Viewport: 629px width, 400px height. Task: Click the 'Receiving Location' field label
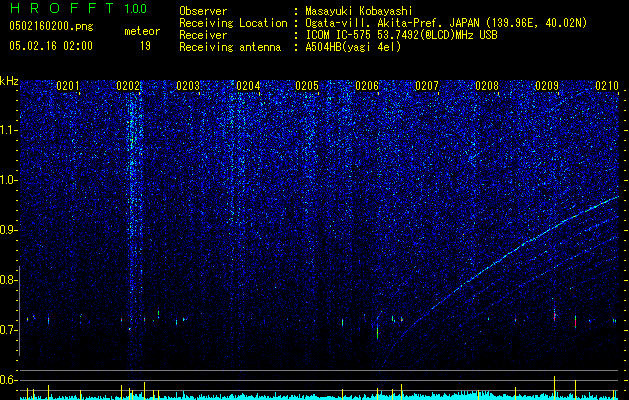[x=233, y=23]
